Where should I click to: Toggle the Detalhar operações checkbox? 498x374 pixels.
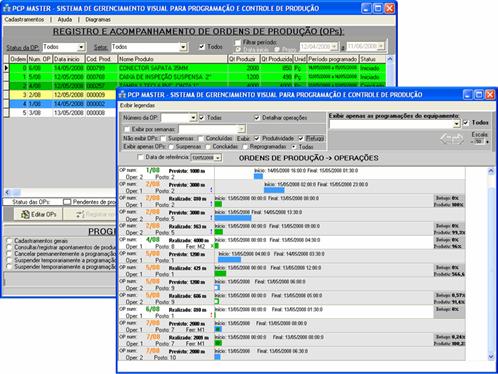click(257, 118)
